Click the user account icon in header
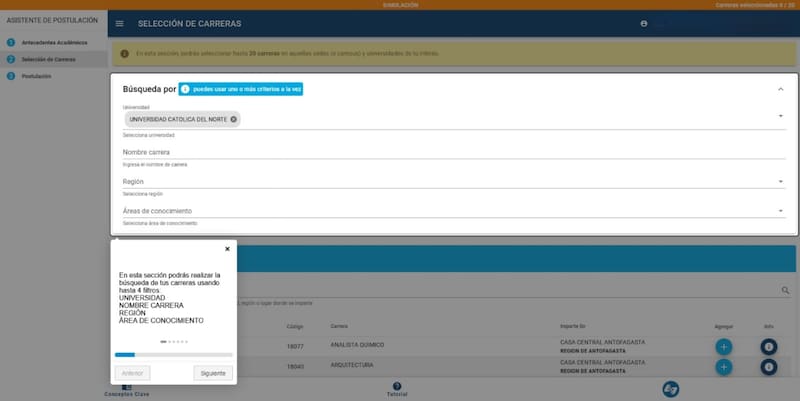The image size is (800, 401). [644, 23]
